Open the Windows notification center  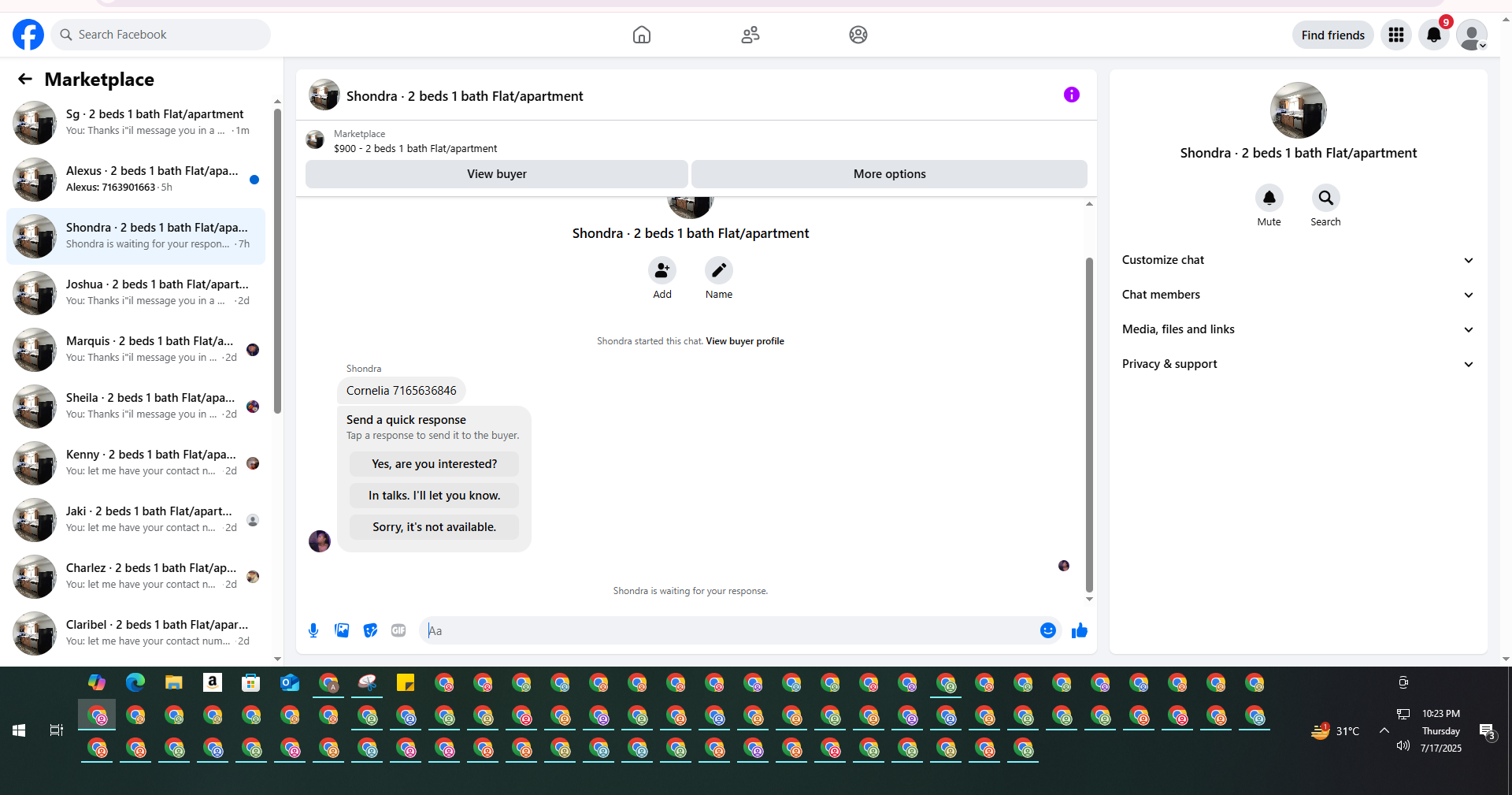(1487, 731)
